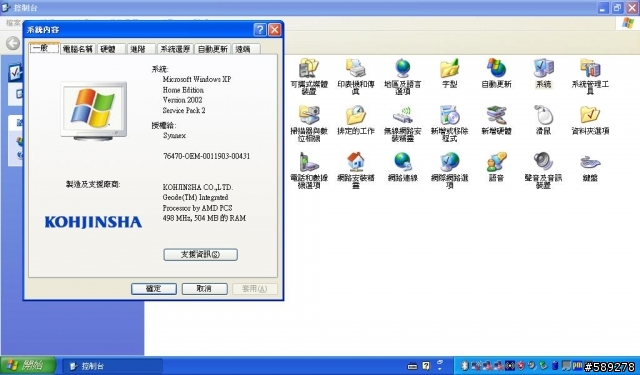Switch to the 一般 general tab
640x375 pixels.
44,48
